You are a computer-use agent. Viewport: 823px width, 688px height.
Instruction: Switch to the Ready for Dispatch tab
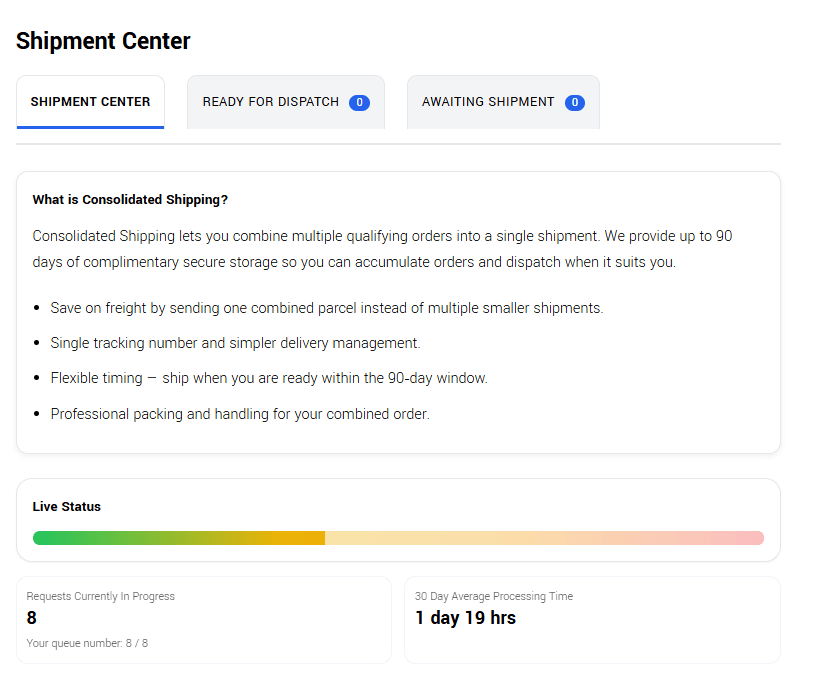click(270, 102)
